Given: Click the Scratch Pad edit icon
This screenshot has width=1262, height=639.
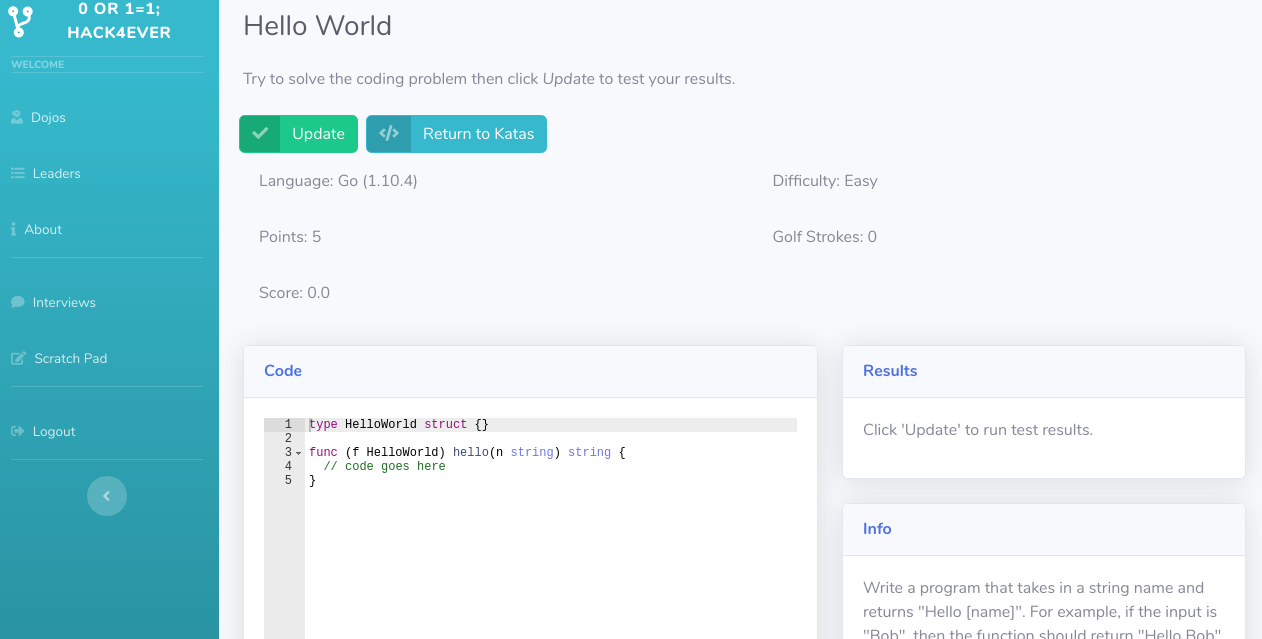Looking at the screenshot, I should click(x=18, y=358).
